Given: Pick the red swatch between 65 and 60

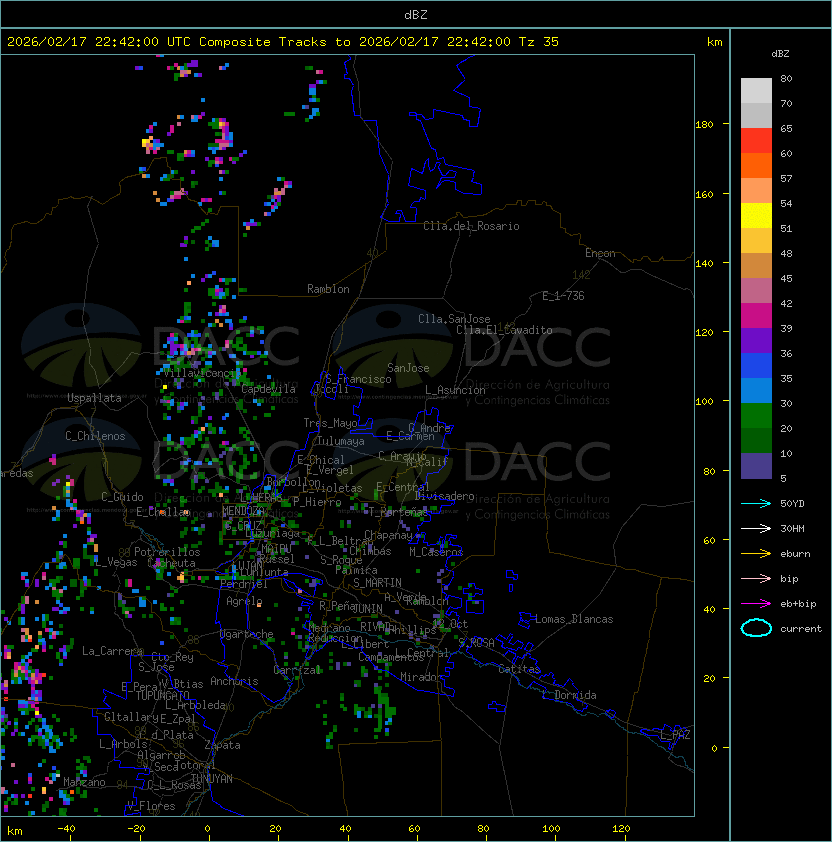Looking at the screenshot, I should pos(756,141).
